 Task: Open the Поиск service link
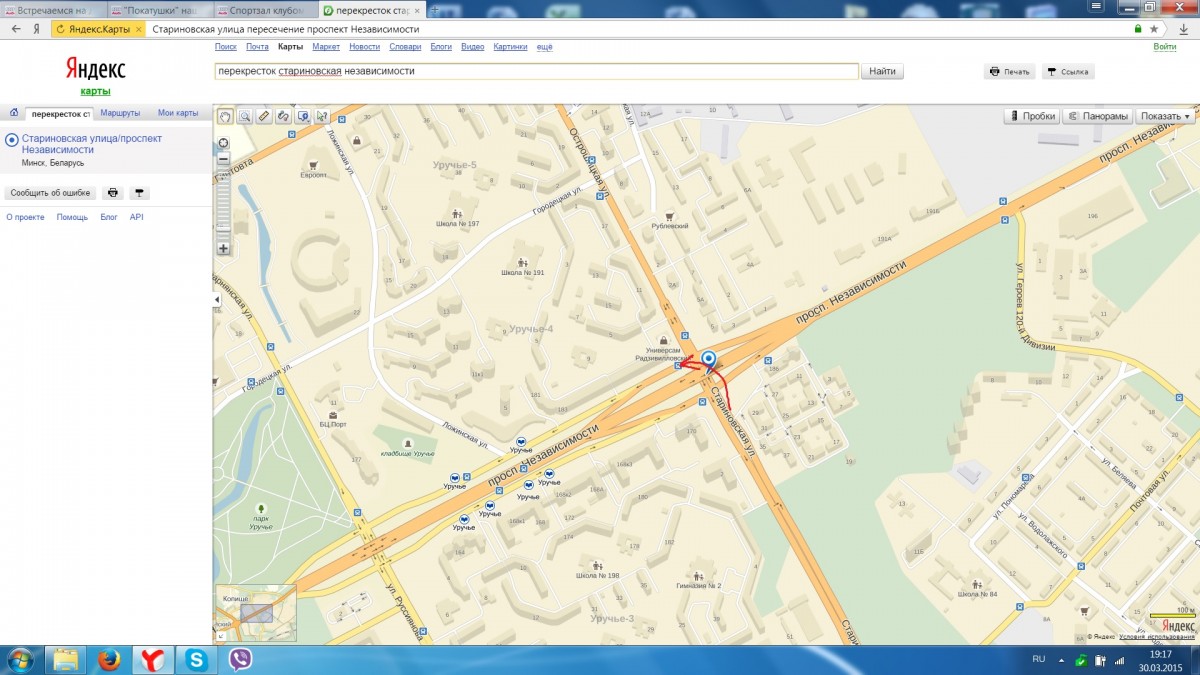226,47
